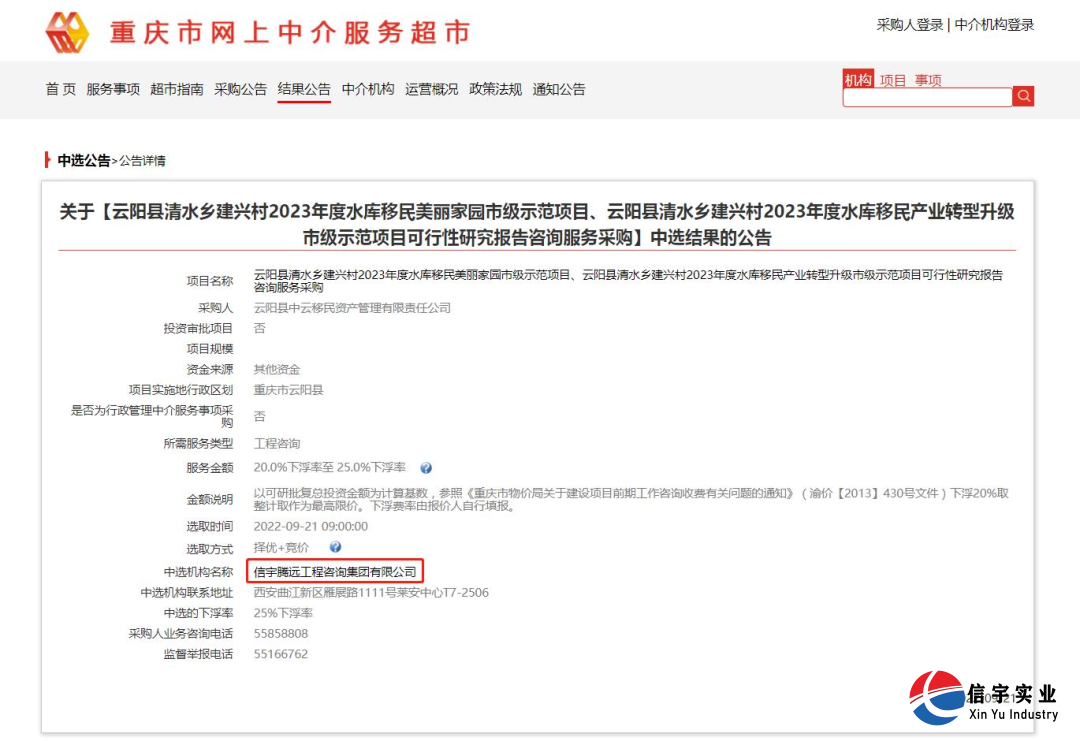Open the 采购公告 menu item
The height and width of the screenshot is (741, 1080).
point(240,89)
